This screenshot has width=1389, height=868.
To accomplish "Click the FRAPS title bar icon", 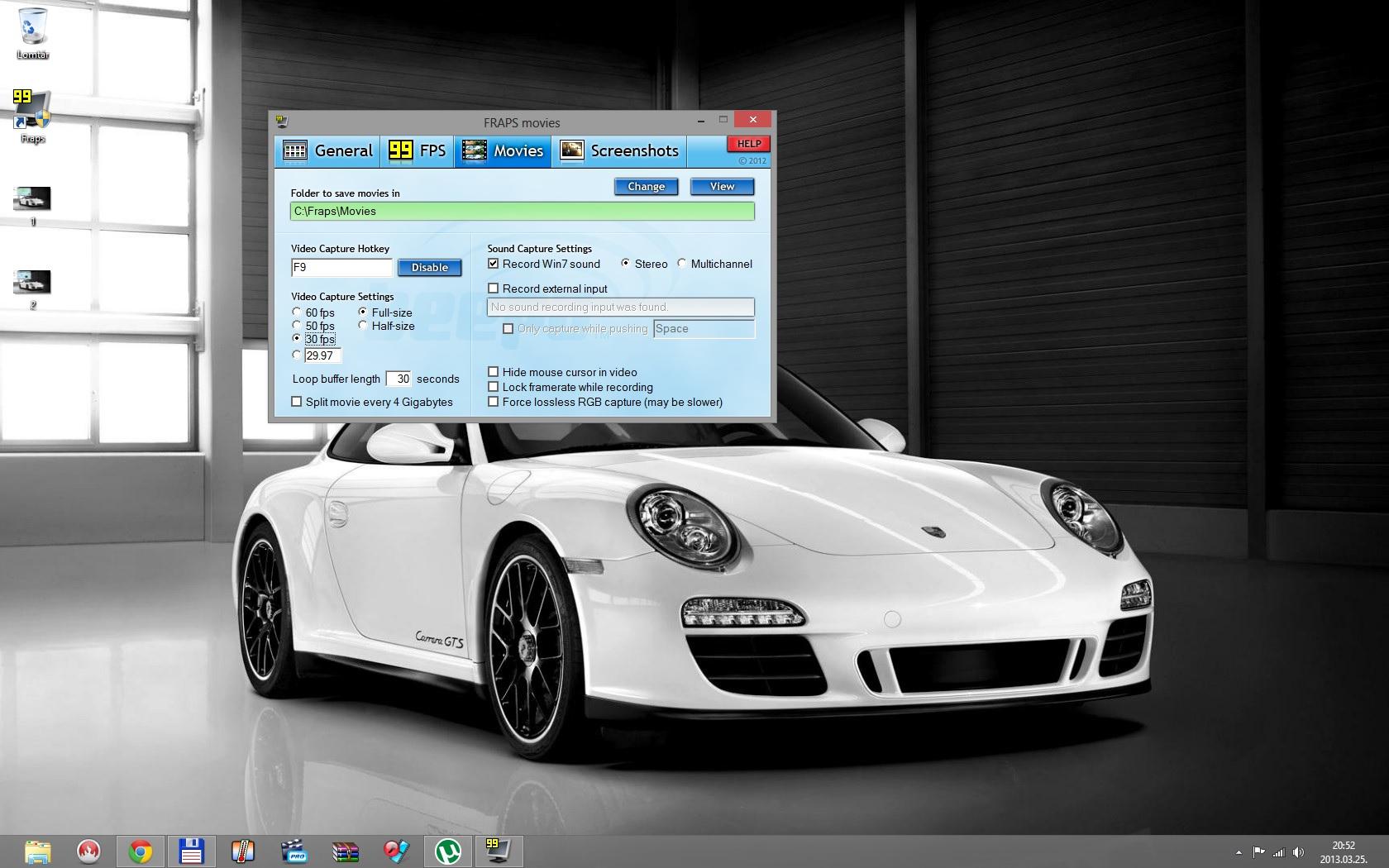I will (x=283, y=122).
